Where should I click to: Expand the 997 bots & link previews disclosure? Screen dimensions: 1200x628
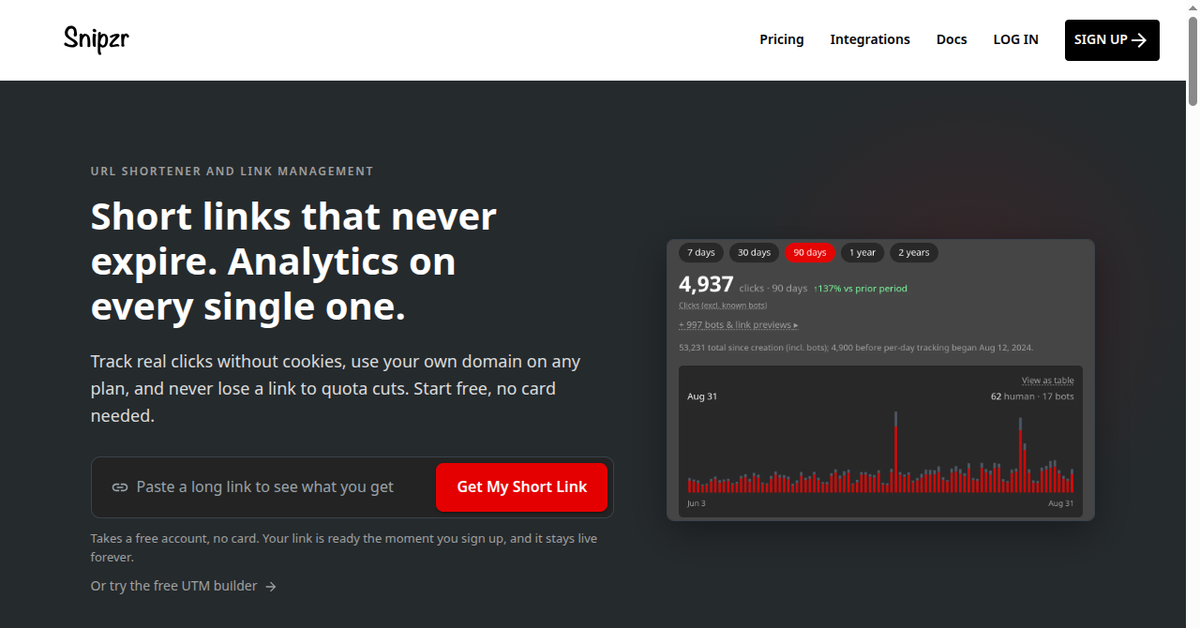click(738, 325)
